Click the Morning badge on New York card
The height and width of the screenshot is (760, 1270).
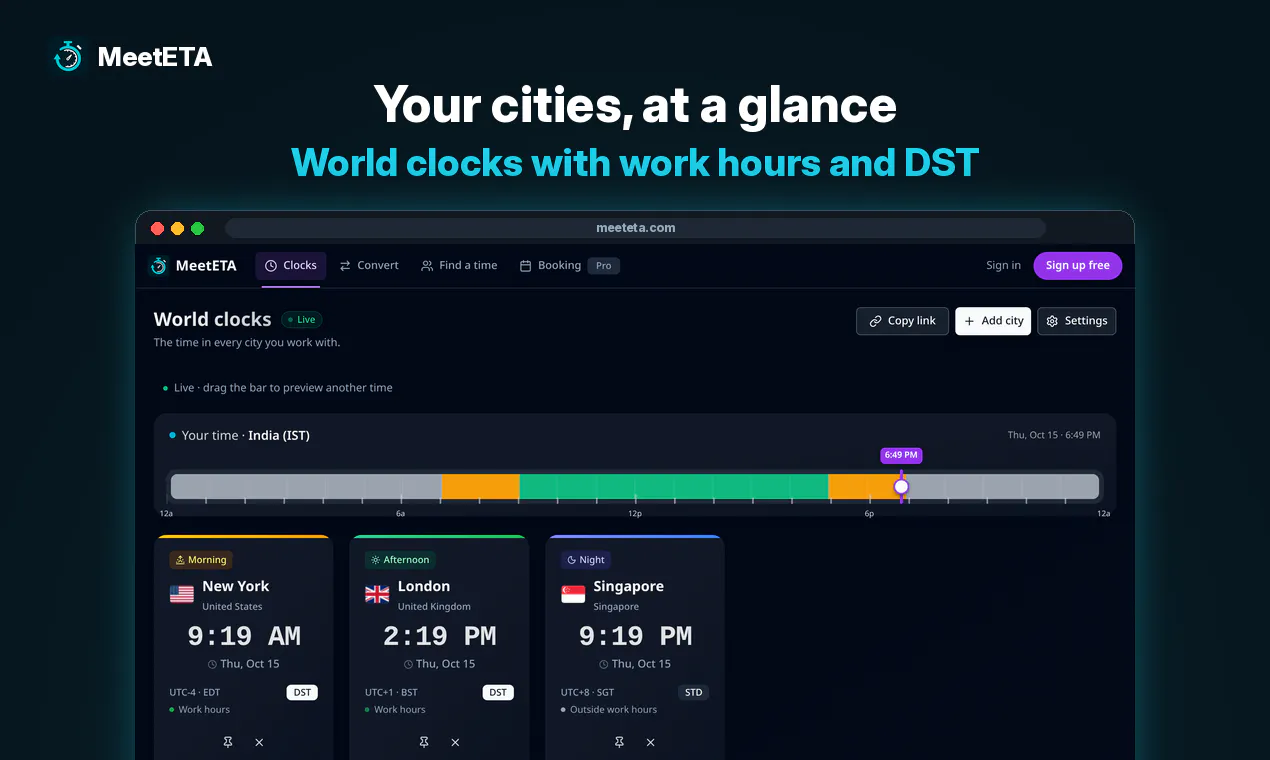(201, 560)
